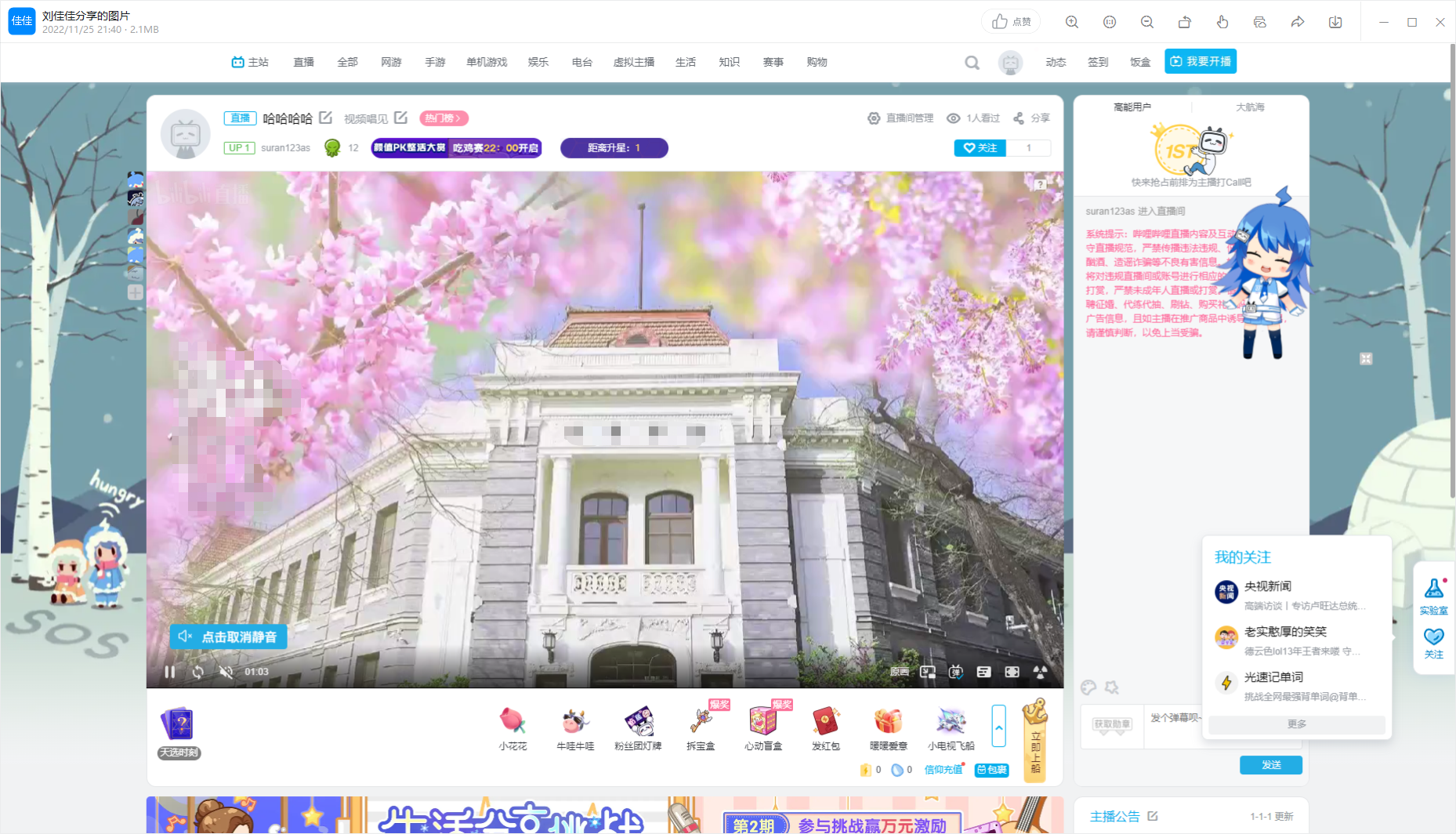The height and width of the screenshot is (834, 1456).
Task: Like the image with 点赞 button
Action: [x=1011, y=22]
